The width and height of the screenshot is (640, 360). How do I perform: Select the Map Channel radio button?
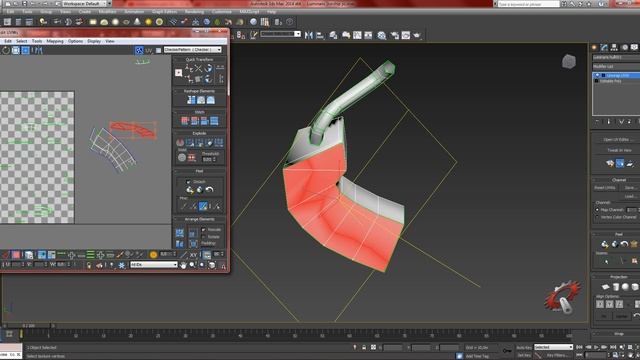597,210
